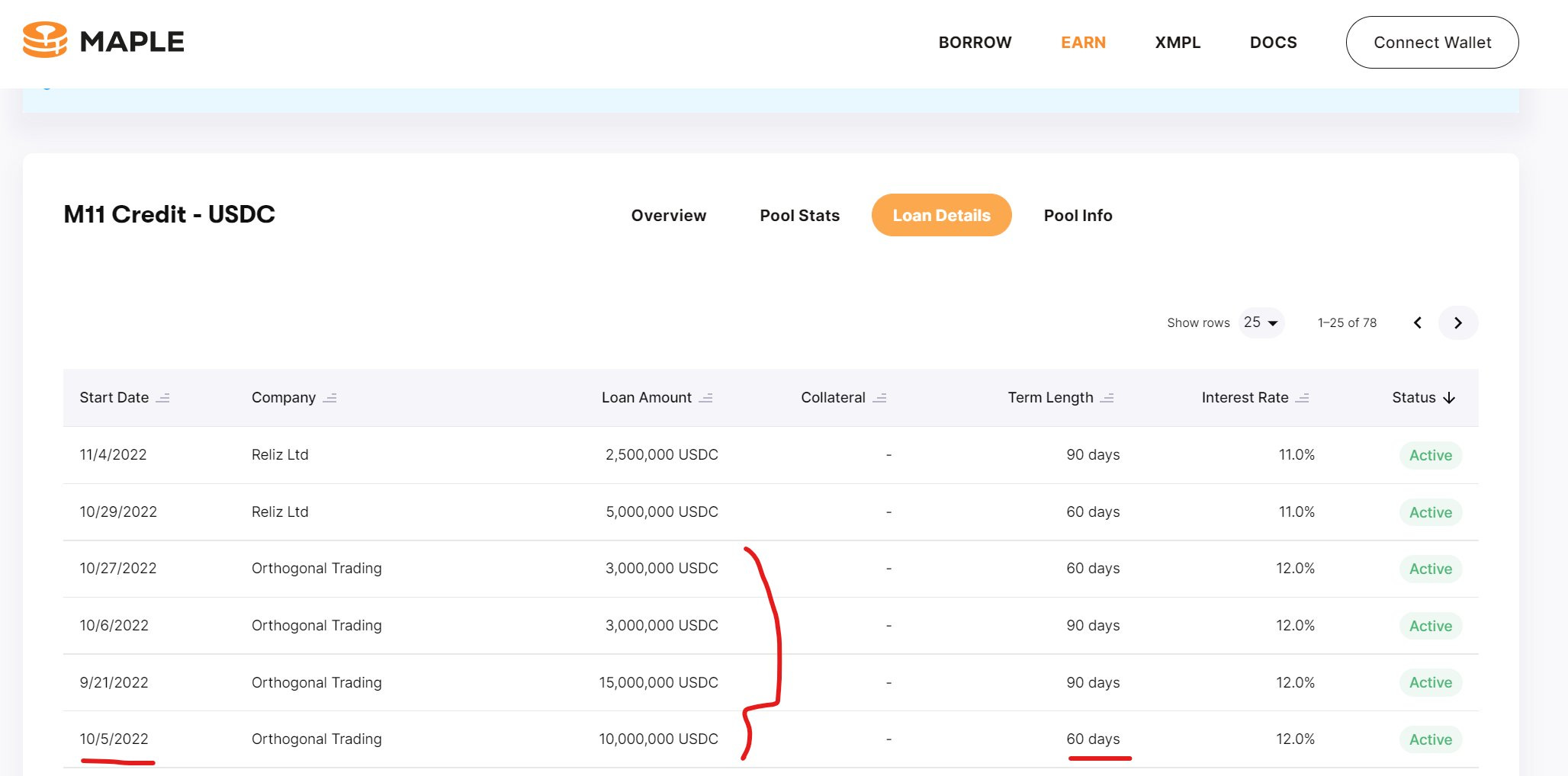
Task: Click the 11/4/2022 start date cell
Action: 113,454
